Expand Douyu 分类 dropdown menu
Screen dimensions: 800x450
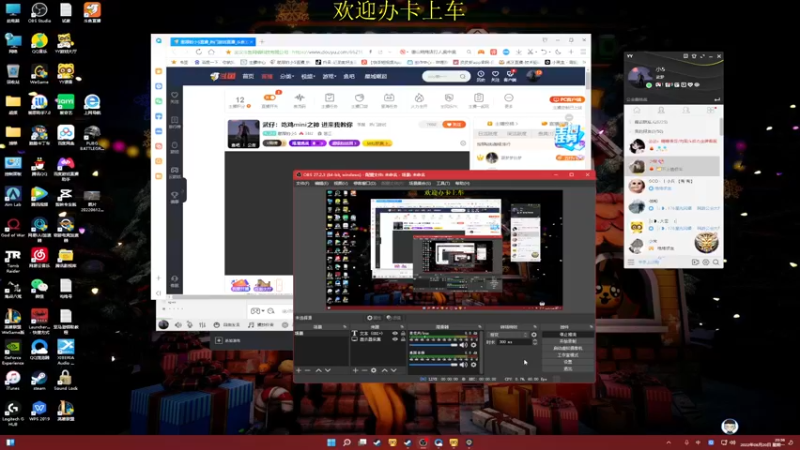click(287, 76)
